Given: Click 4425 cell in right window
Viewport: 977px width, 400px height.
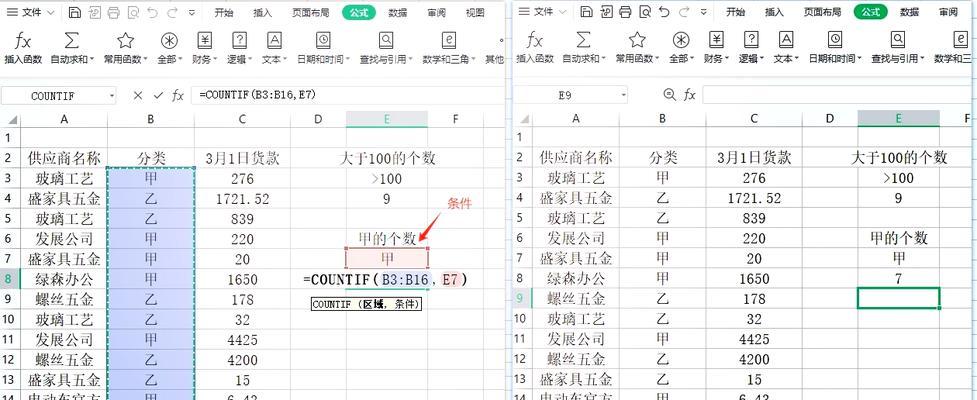Looking at the screenshot, I should pyautogui.click(x=754, y=340).
